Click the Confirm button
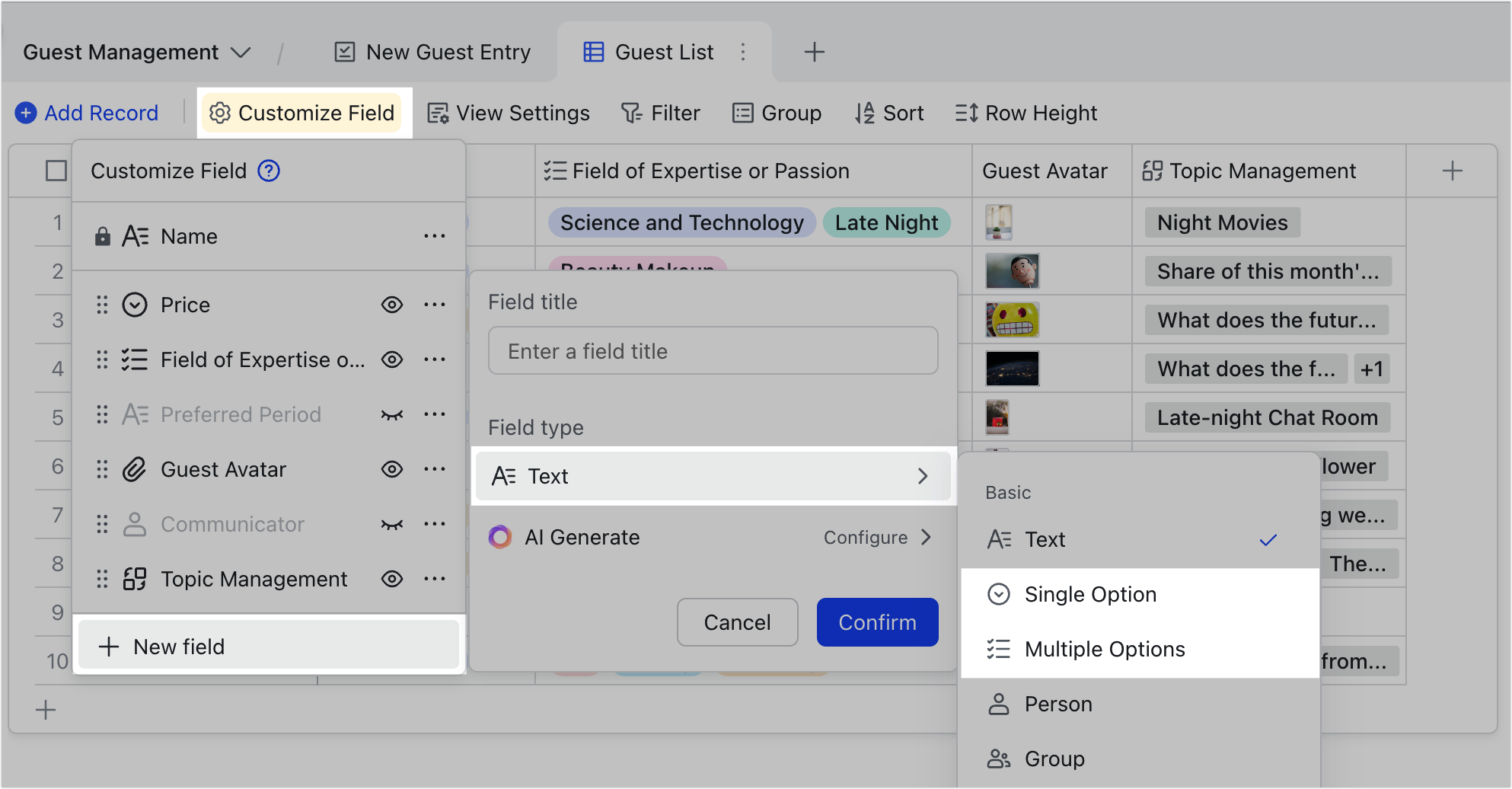Viewport: 1512px width, 789px height. click(x=877, y=622)
